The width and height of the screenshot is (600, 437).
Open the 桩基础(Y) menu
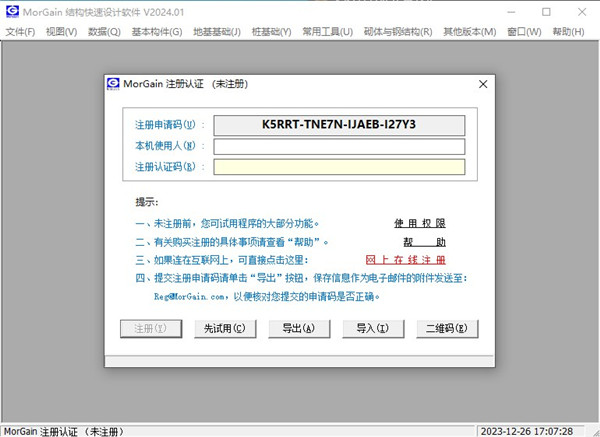[271, 32]
